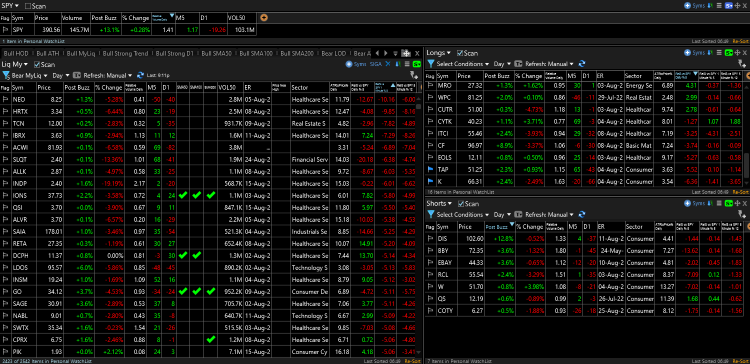Viewport: 750px width, 364px height.
Task: Click Re-Sort link under SPY watchlist
Action: coord(739,42)
